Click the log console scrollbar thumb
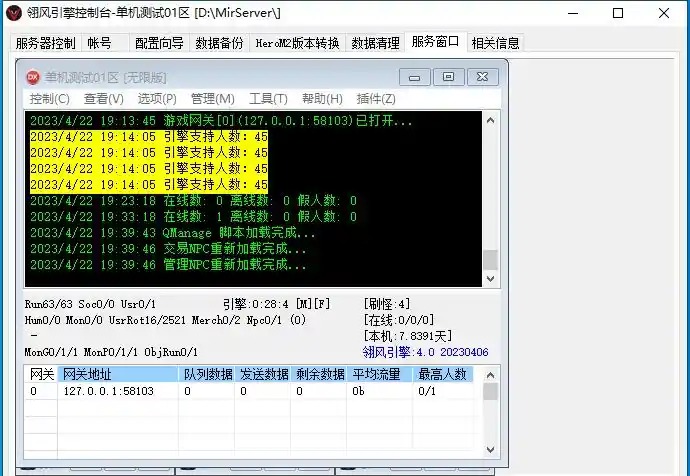The height and width of the screenshot is (476, 690). 491,260
